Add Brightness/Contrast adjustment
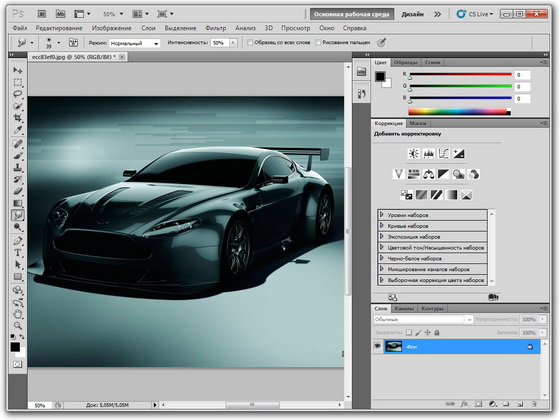The width and height of the screenshot is (560, 420). pos(414,154)
